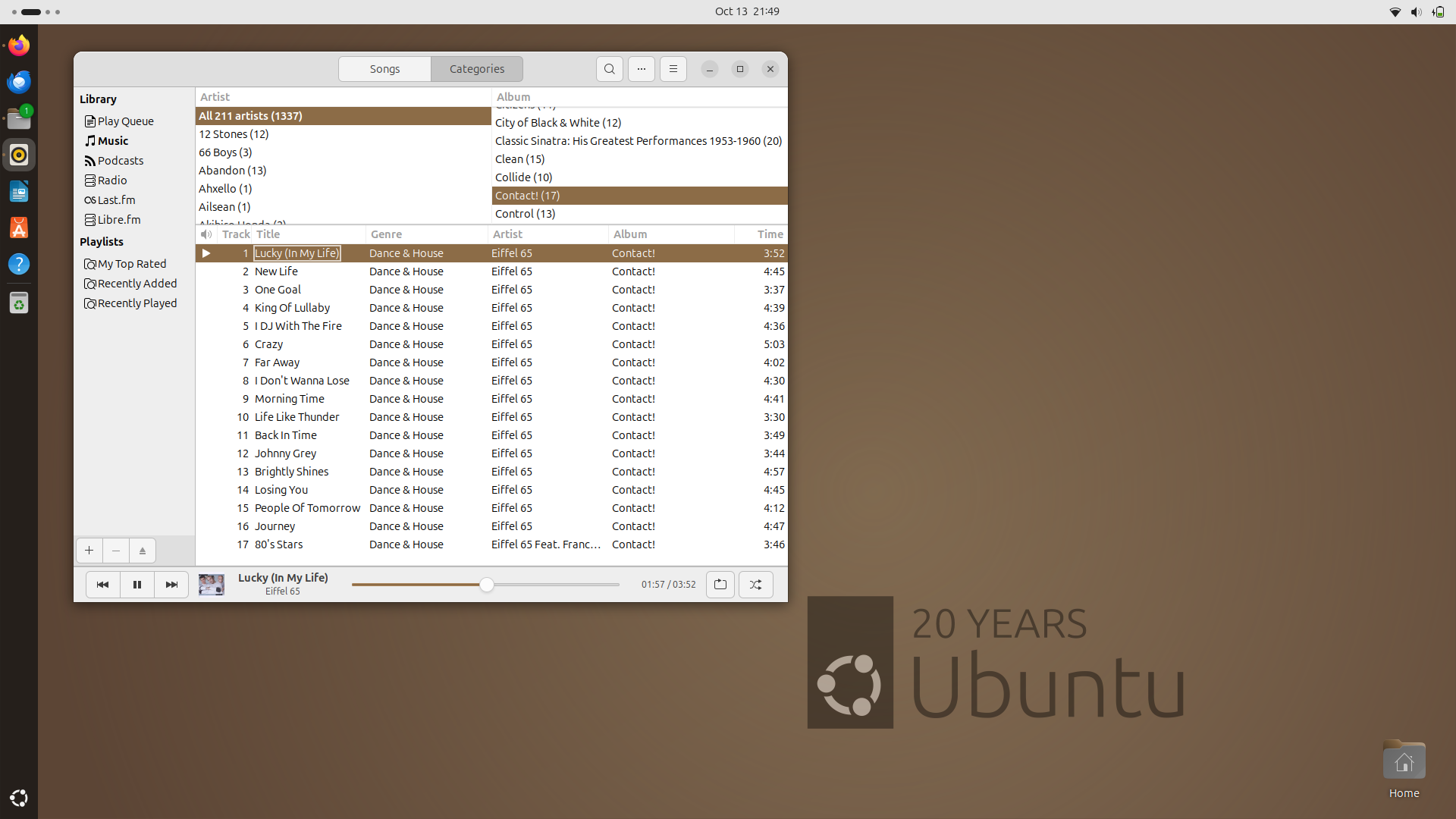Select album Collide
The height and width of the screenshot is (819, 1456).
(x=639, y=177)
